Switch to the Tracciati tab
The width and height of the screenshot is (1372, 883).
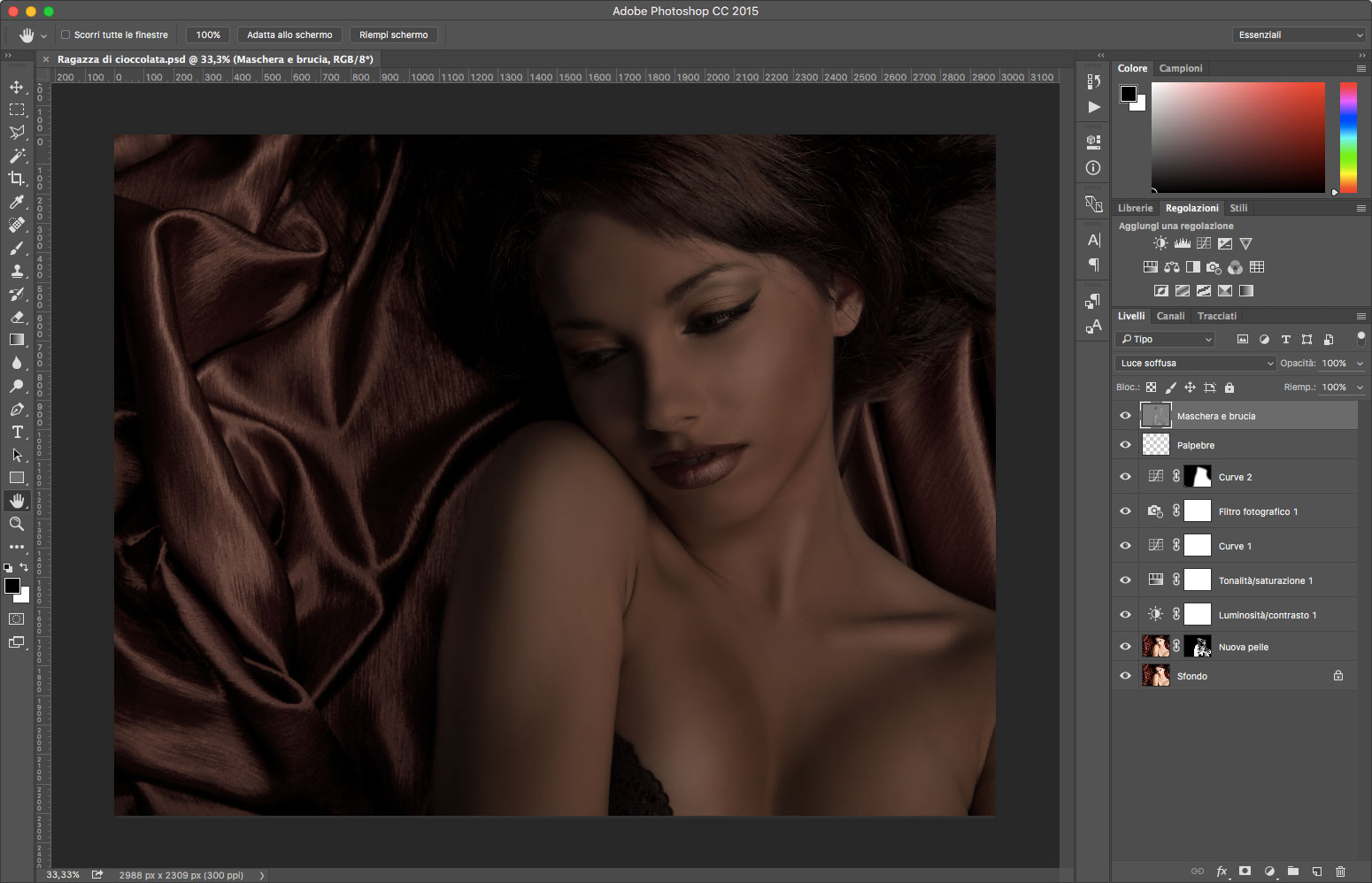1217,316
